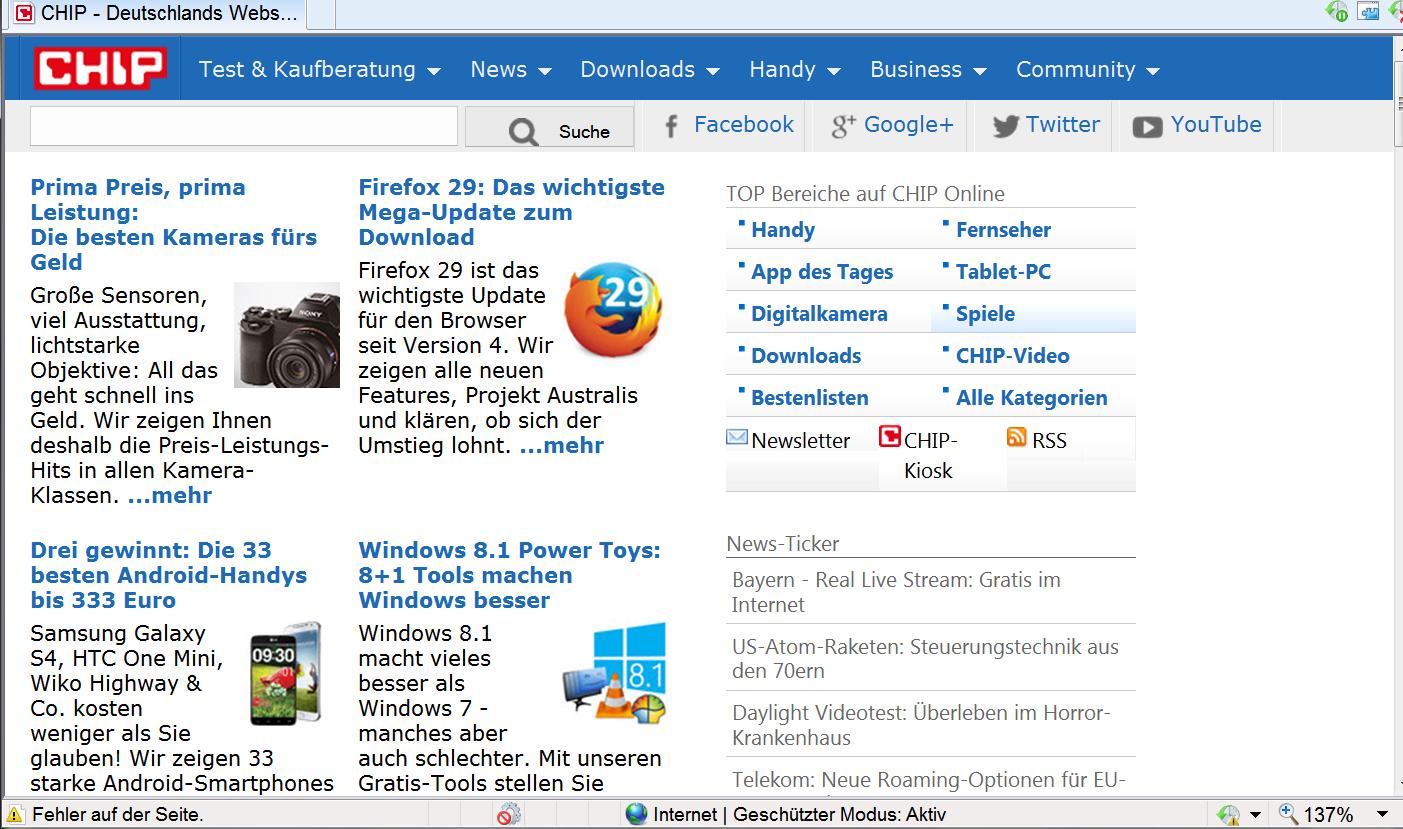
Task: Open the Tablet-PC category link
Action: 1003,272
